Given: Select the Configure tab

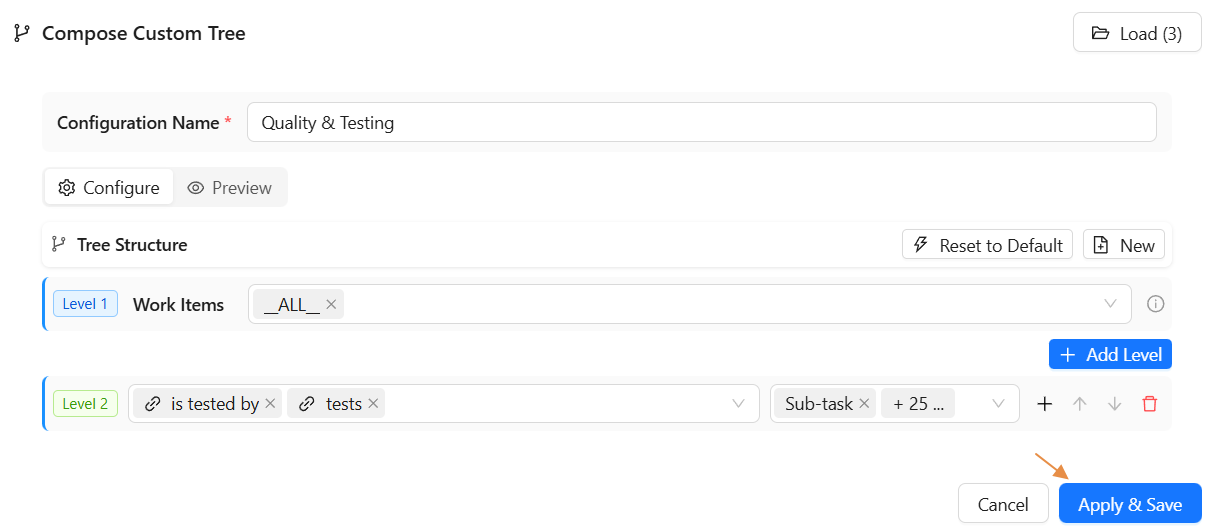Looking at the screenshot, I should click(x=109, y=188).
